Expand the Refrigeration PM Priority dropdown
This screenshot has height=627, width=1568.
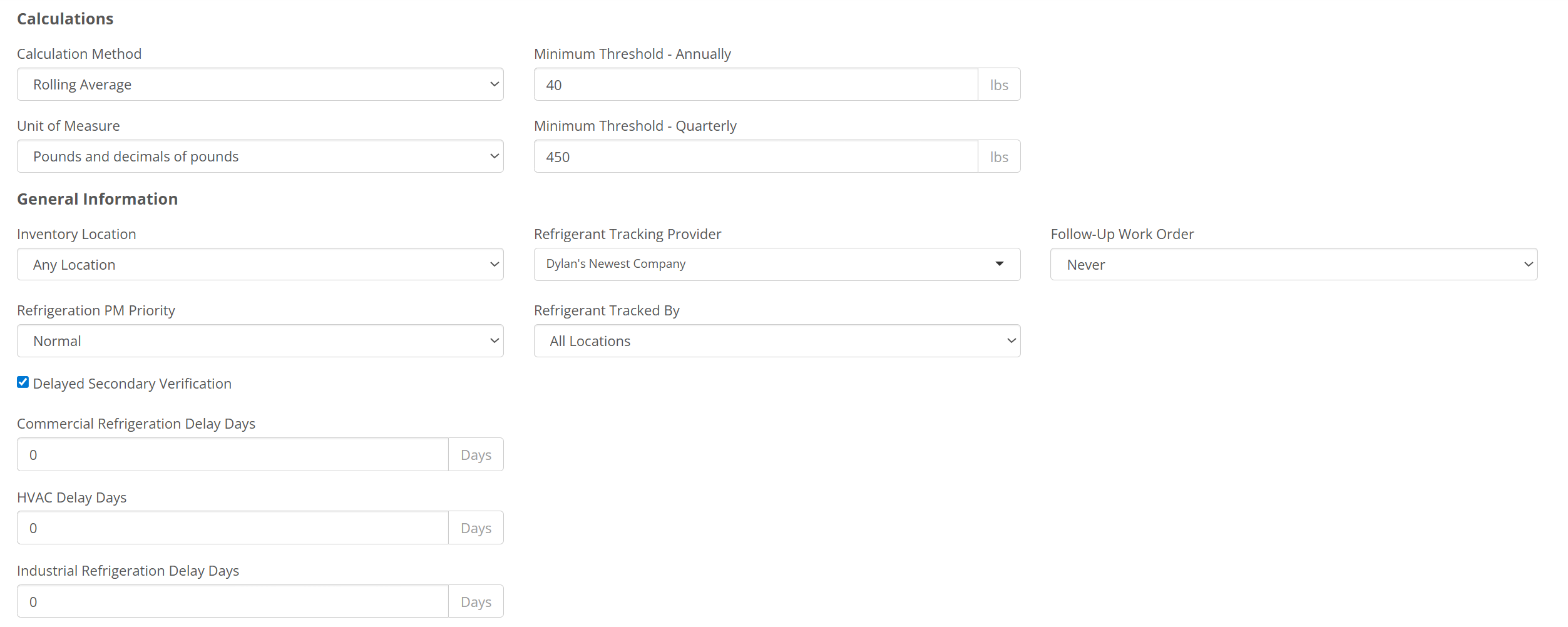tap(259, 341)
